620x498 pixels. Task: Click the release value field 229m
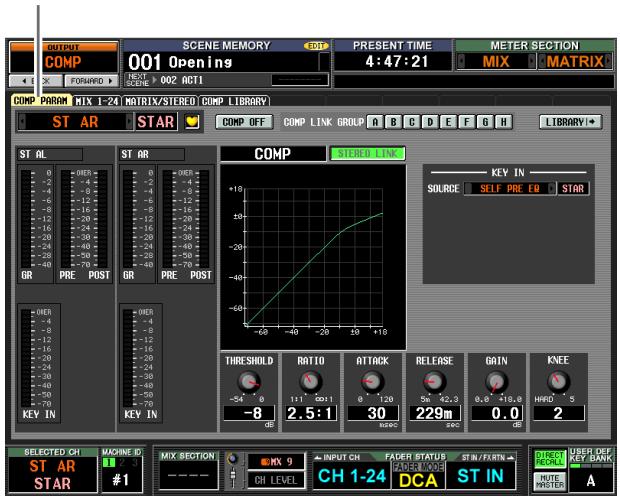435,413
